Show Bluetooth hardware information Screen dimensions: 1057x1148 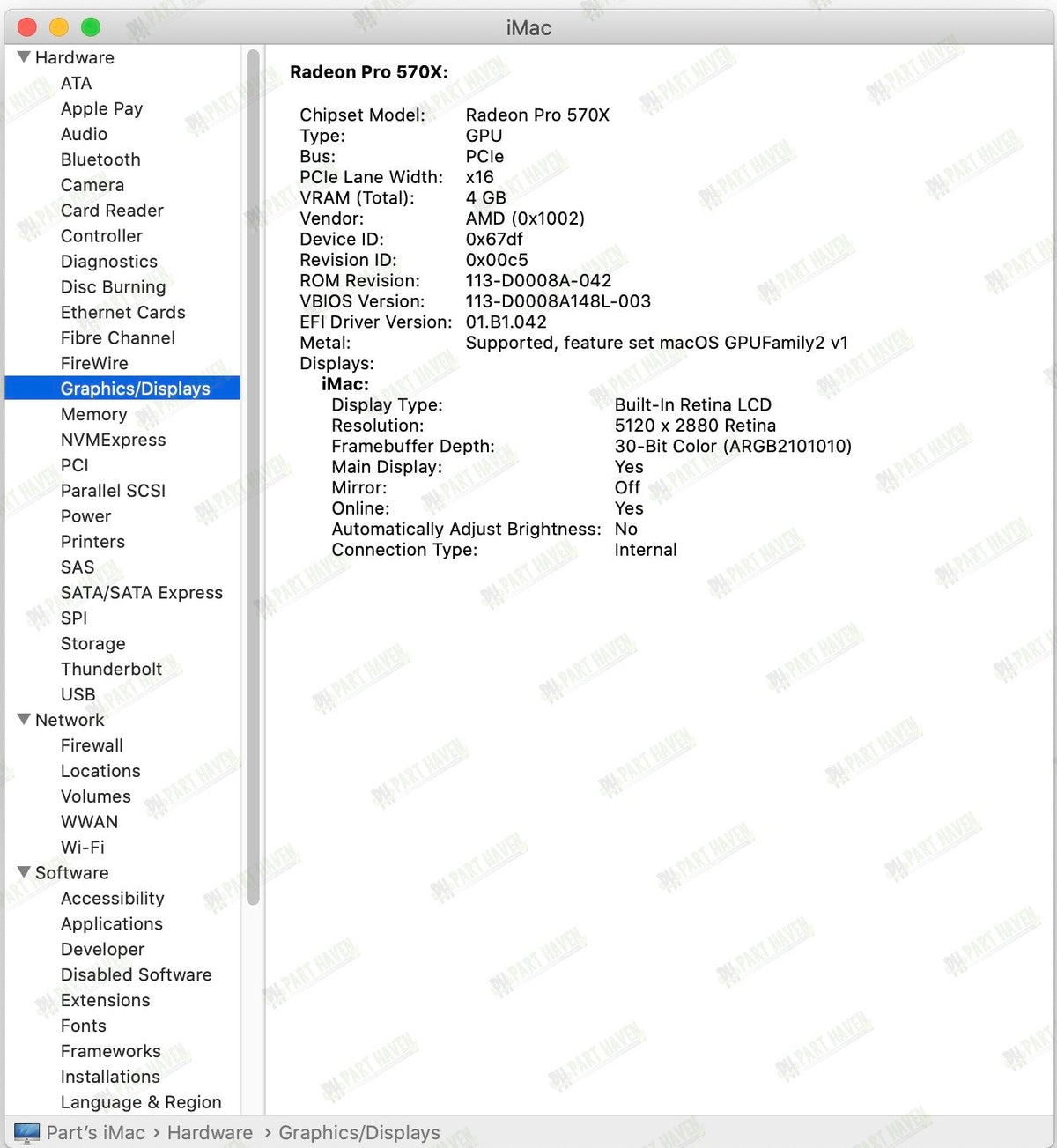click(x=100, y=159)
